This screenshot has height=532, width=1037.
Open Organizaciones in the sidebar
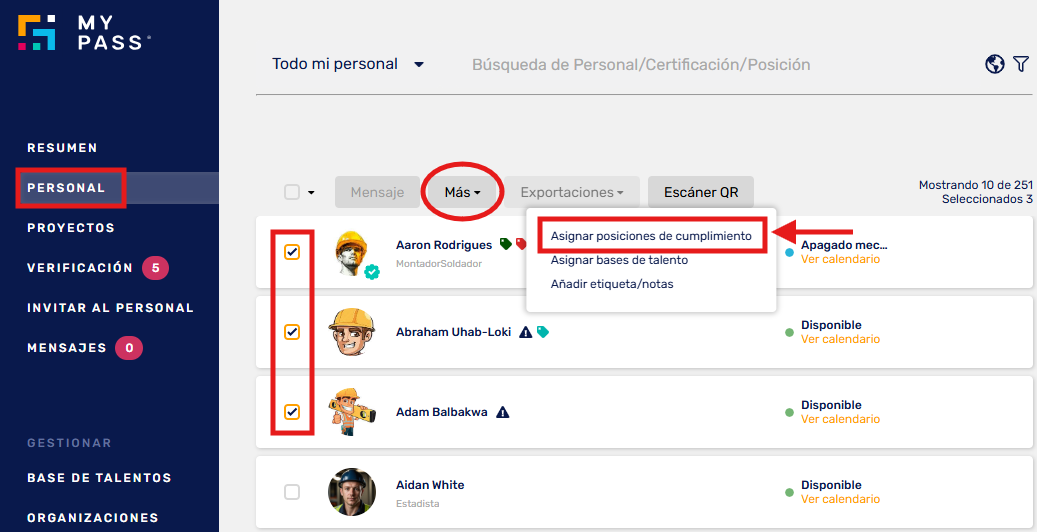pos(93,517)
